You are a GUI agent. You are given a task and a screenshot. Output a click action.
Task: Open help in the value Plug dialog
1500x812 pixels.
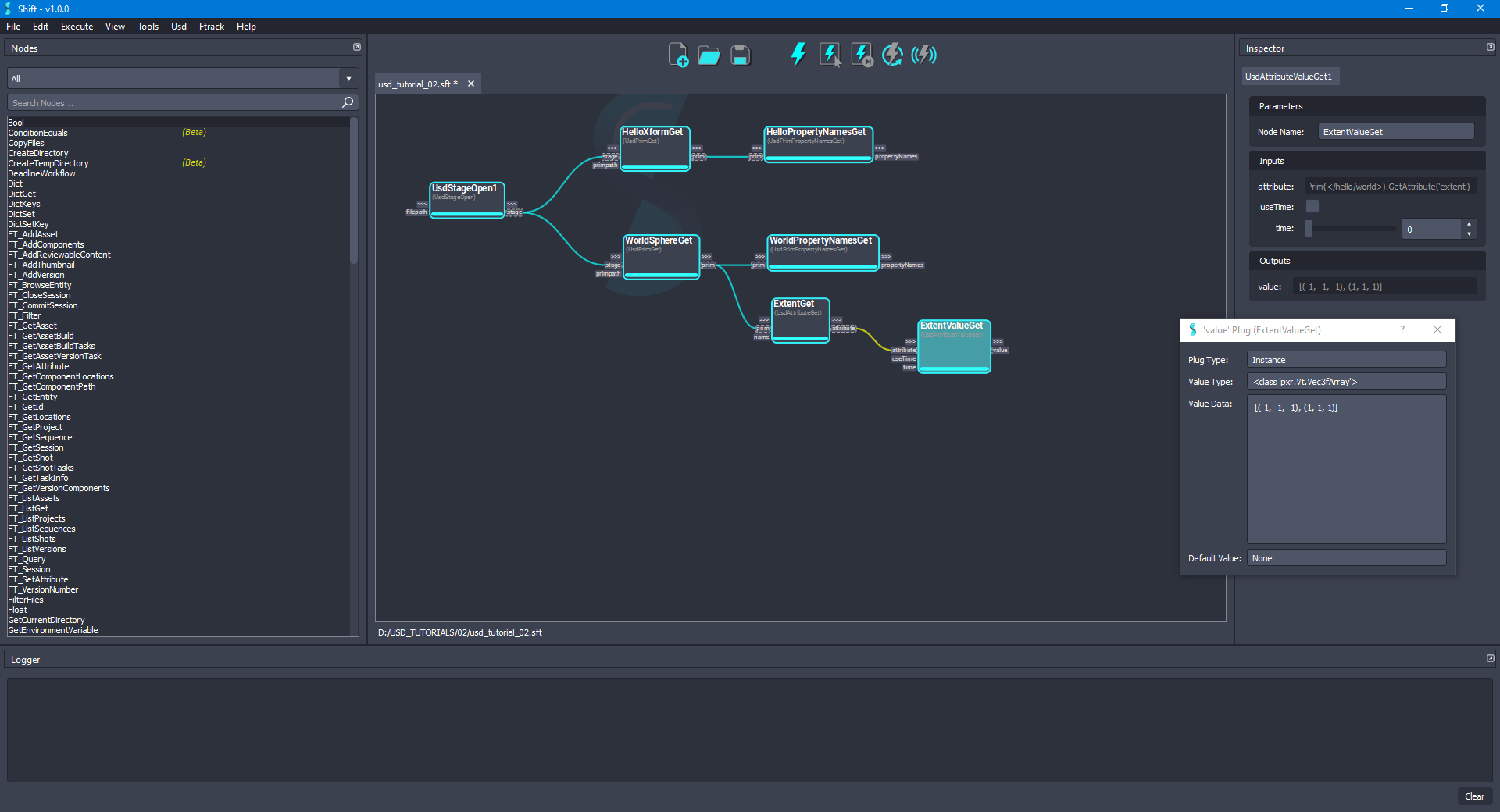tap(1402, 329)
